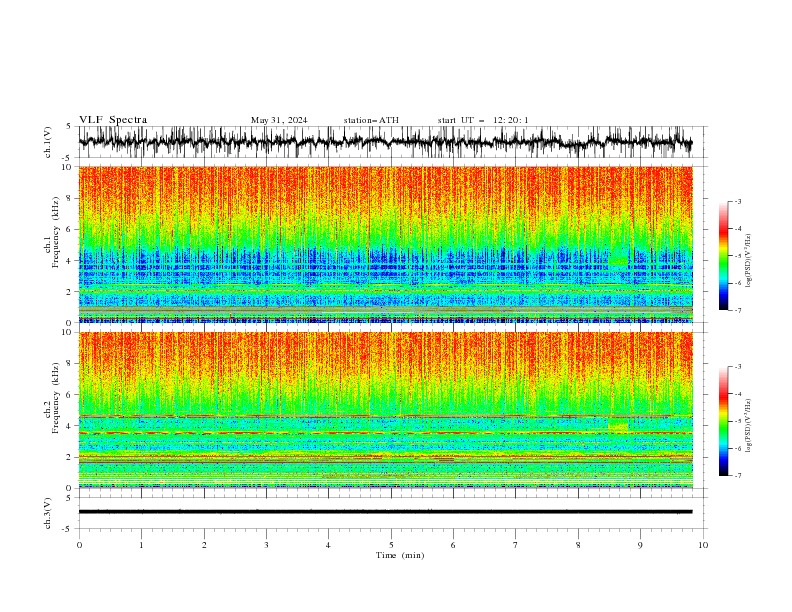Click the upper PSD color scale bar
Viewport: 792px width, 612px height.
(723, 256)
